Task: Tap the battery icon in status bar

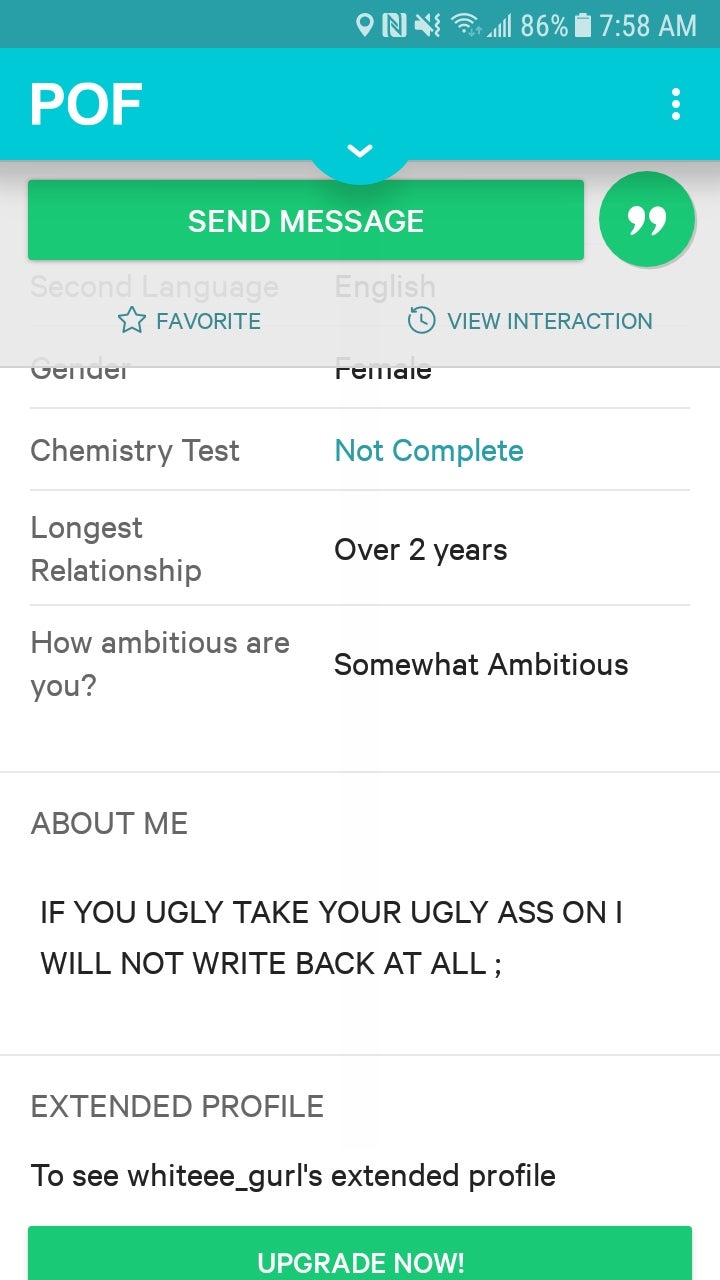Action: click(584, 25)
